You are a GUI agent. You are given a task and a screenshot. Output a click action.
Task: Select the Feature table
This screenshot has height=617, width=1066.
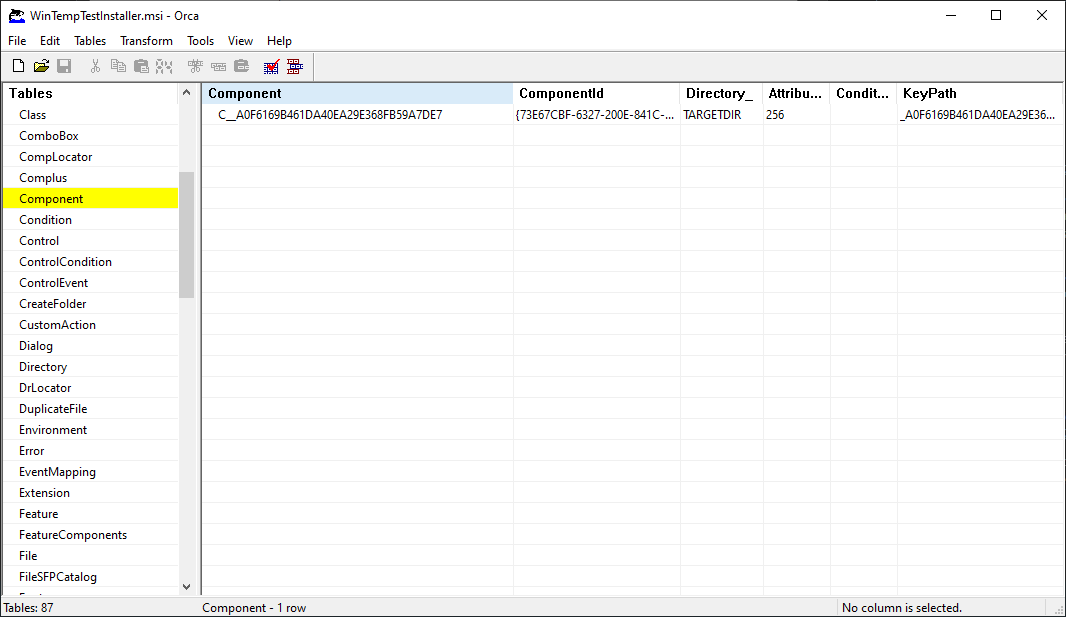coord(90,514)
